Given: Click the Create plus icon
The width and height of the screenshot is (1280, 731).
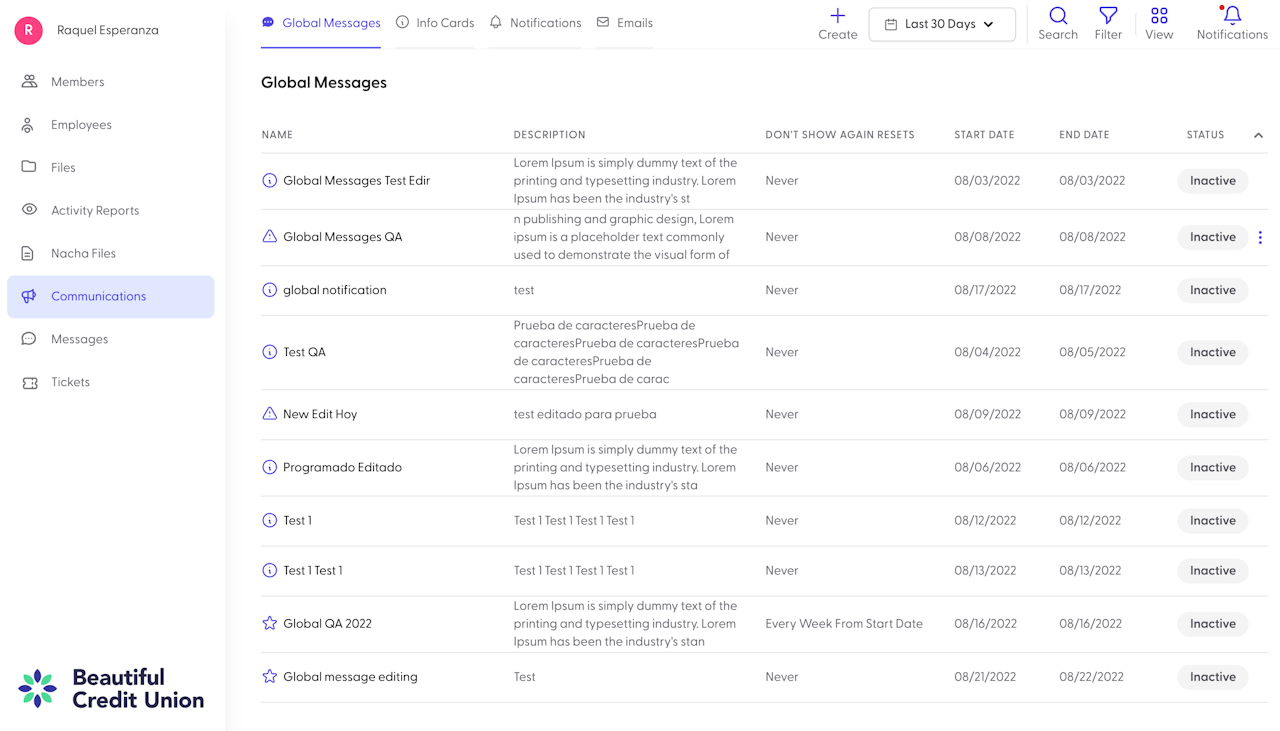Looking at the screenshot, I should pyautogui.click(x=837, y=16).
